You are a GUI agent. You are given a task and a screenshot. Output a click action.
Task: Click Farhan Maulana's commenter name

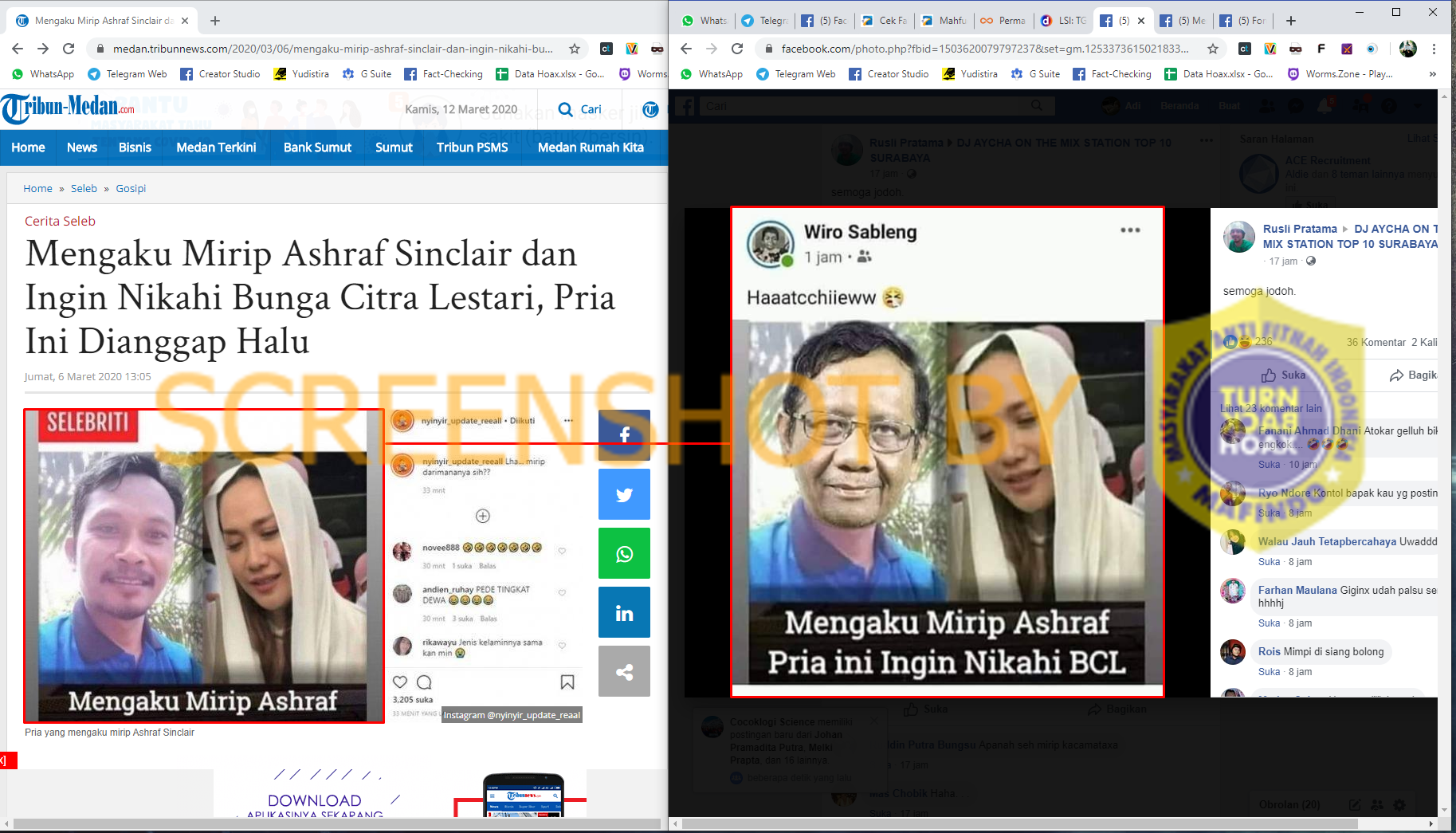pos(1297,590)
